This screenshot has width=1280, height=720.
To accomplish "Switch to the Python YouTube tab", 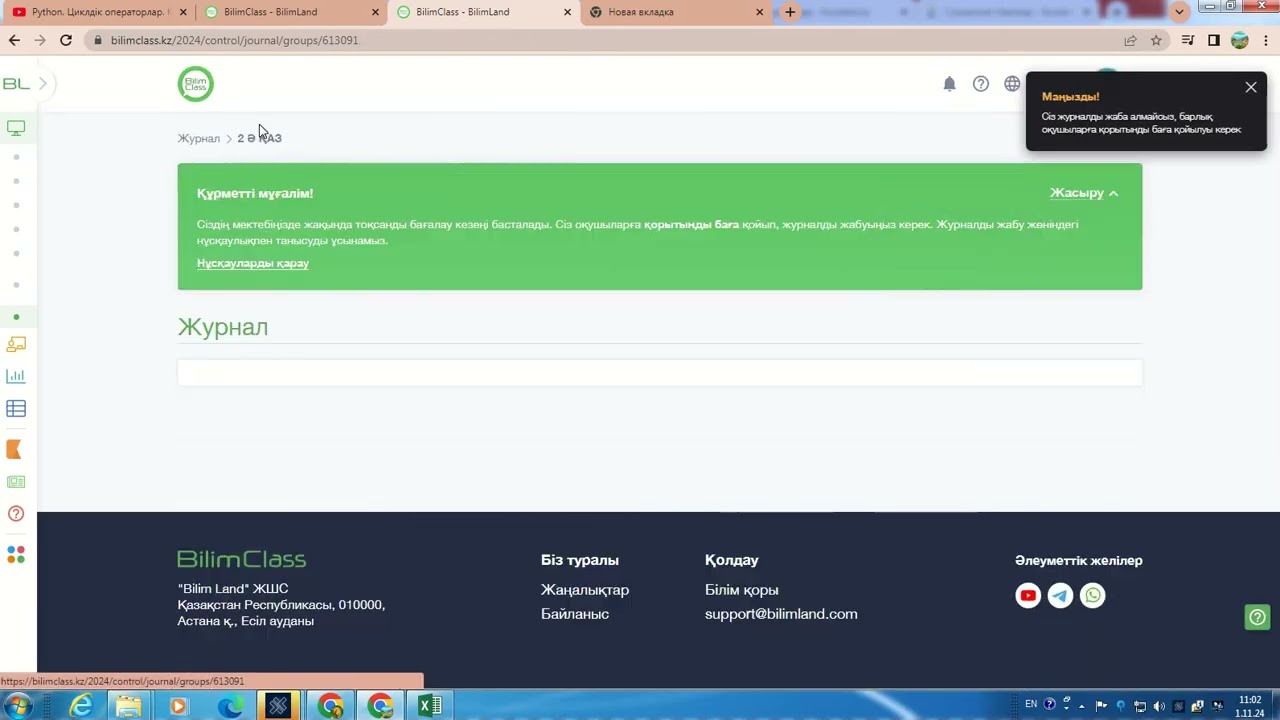I will [x=96, y=12].
